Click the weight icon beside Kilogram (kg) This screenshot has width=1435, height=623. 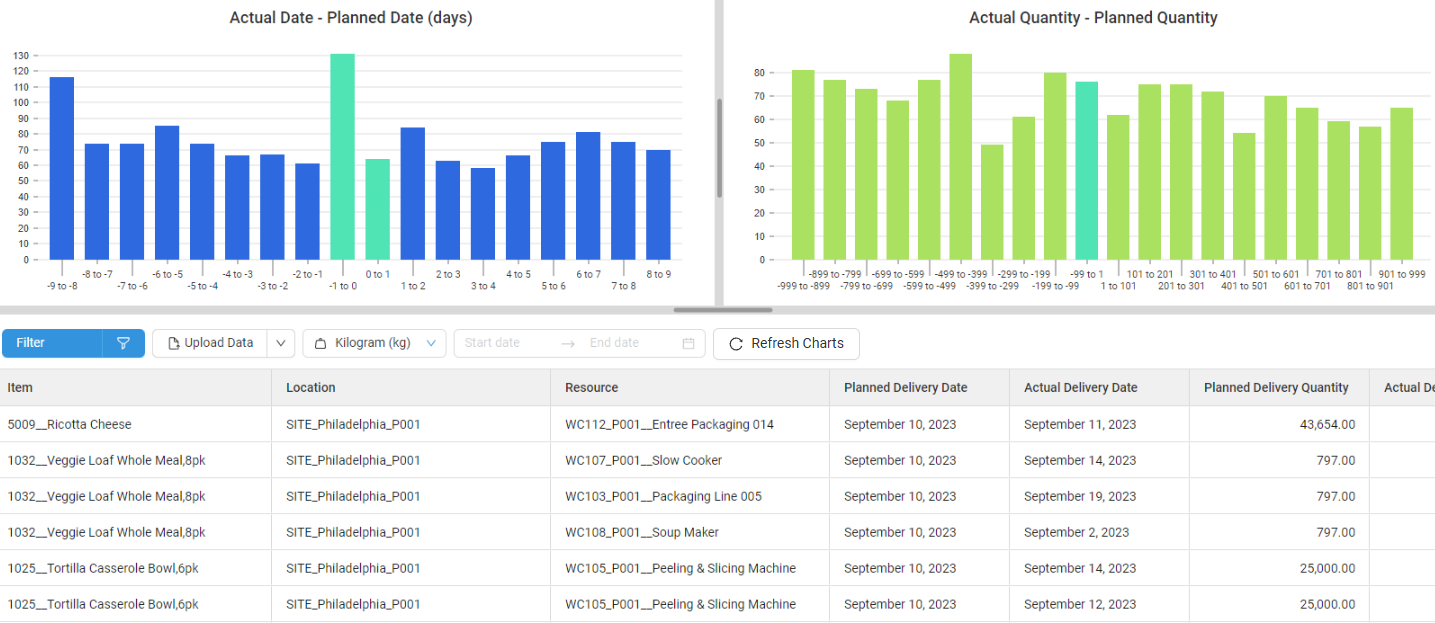tap(321, 343)
